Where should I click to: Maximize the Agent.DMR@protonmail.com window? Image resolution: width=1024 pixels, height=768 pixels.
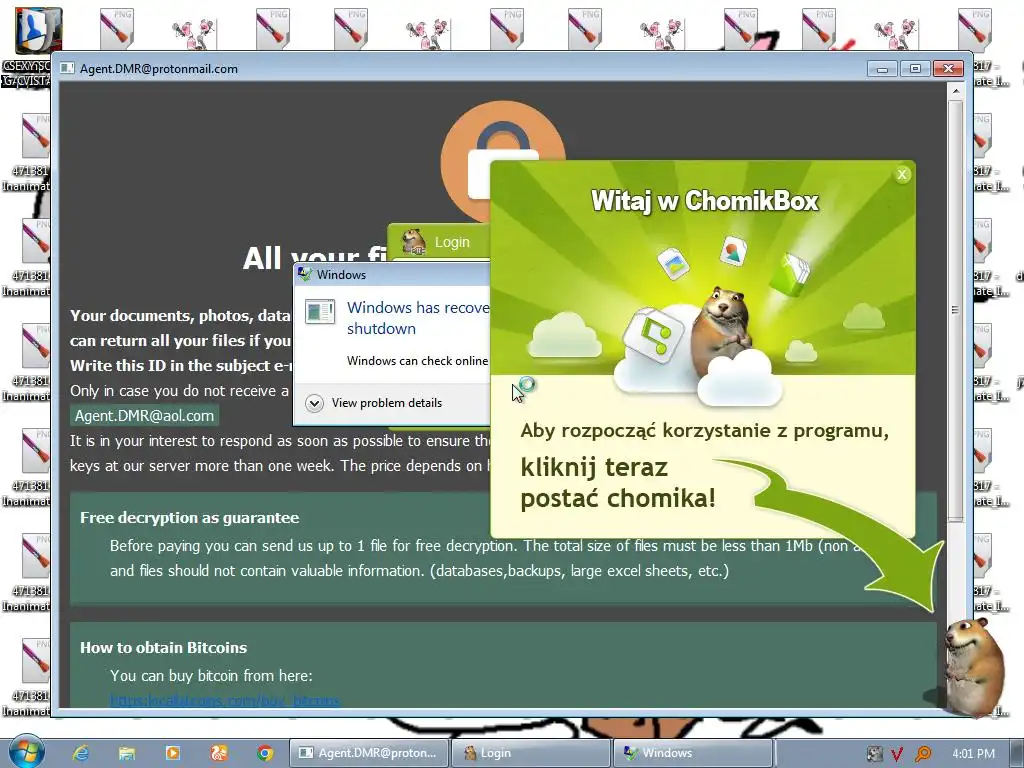tap(915, 69)
